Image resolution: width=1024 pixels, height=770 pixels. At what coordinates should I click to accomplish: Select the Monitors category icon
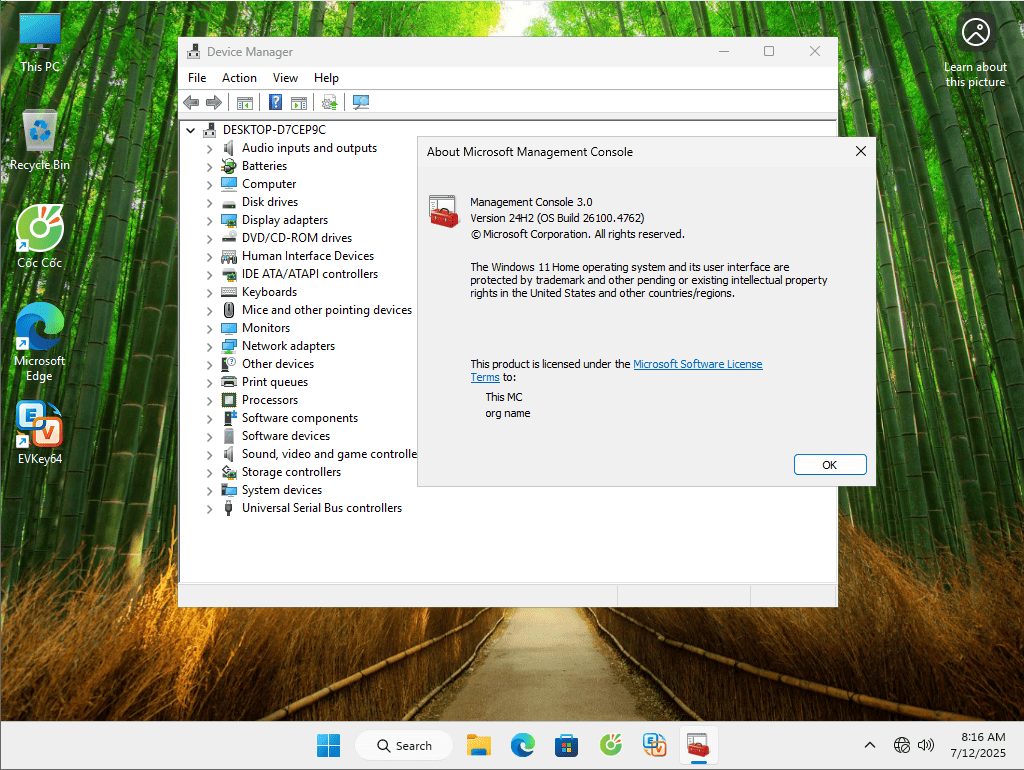pyautogui.click(x=229, y=328)
